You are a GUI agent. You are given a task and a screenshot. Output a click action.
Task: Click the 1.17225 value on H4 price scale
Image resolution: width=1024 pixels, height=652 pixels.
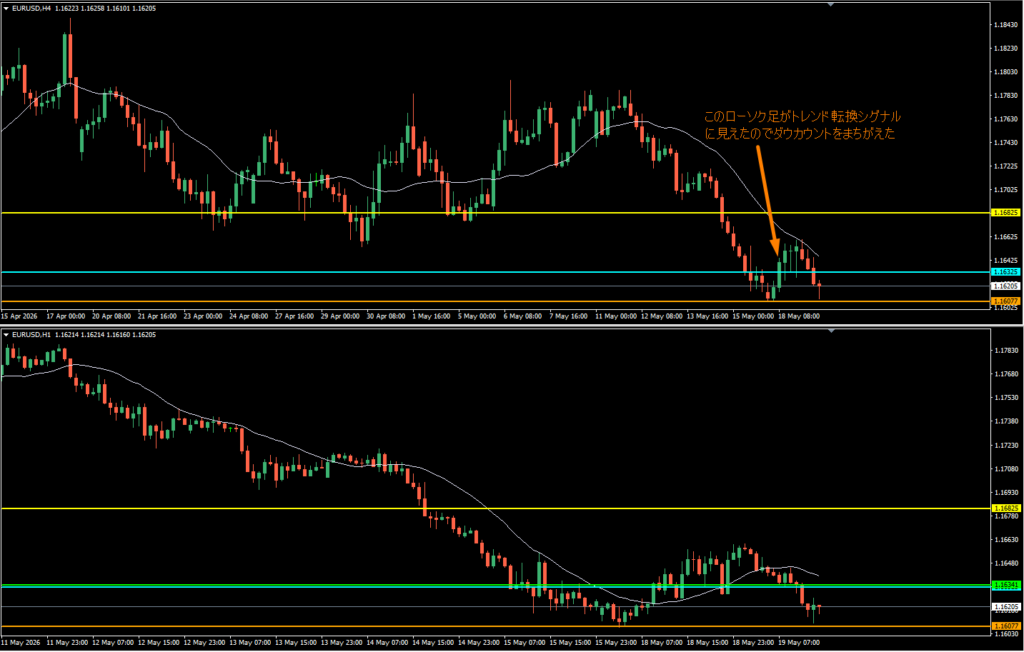[x=1004, y=166]
